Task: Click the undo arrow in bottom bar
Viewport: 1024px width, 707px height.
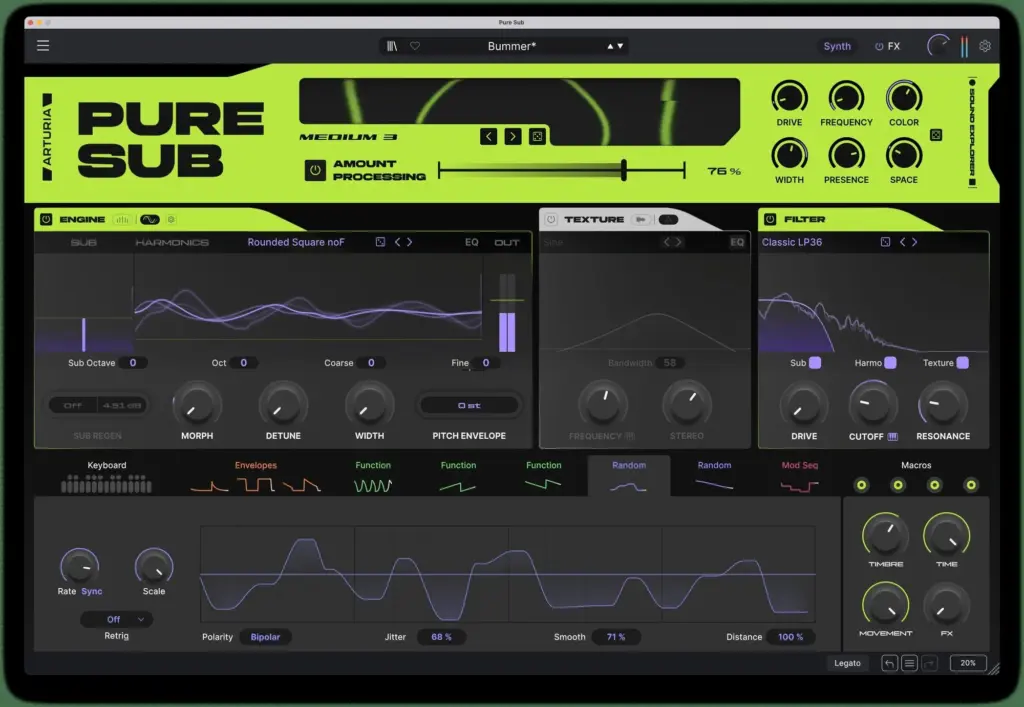Action: [889, 663]
